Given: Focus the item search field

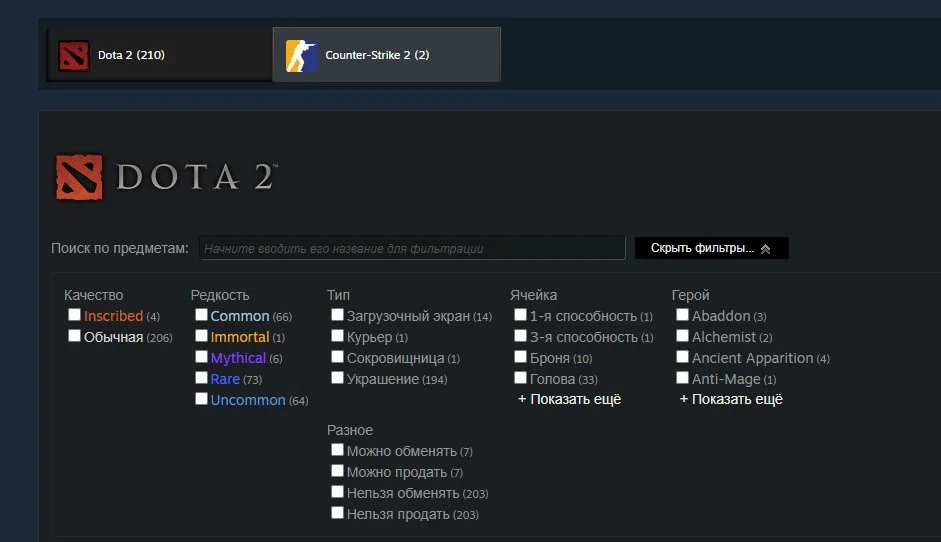Looking at the screenshot, I should 412,248.
